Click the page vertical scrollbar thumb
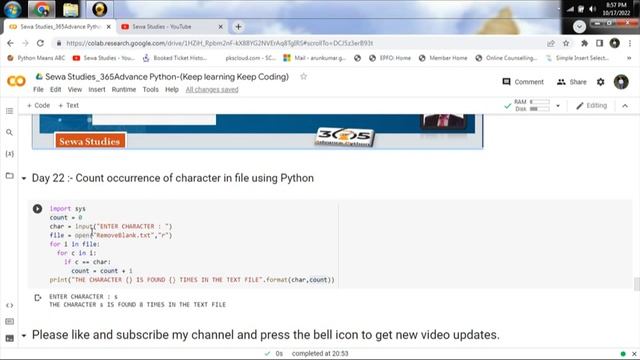 tap(636, 284)
